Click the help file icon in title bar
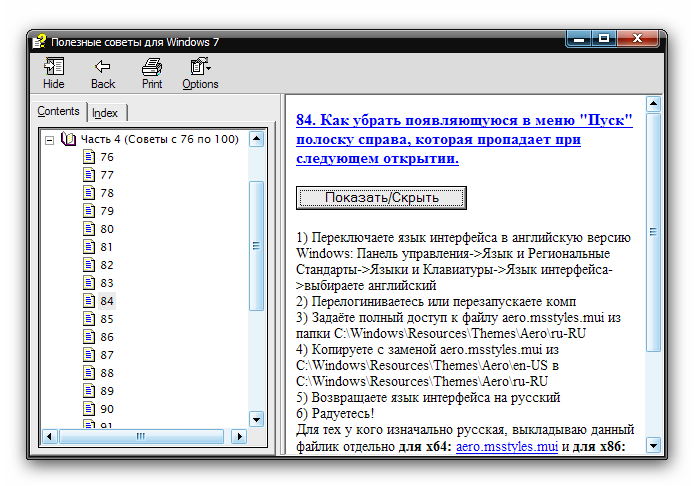Viewport: 694px width, 486px height. click(x=39, y=42)
